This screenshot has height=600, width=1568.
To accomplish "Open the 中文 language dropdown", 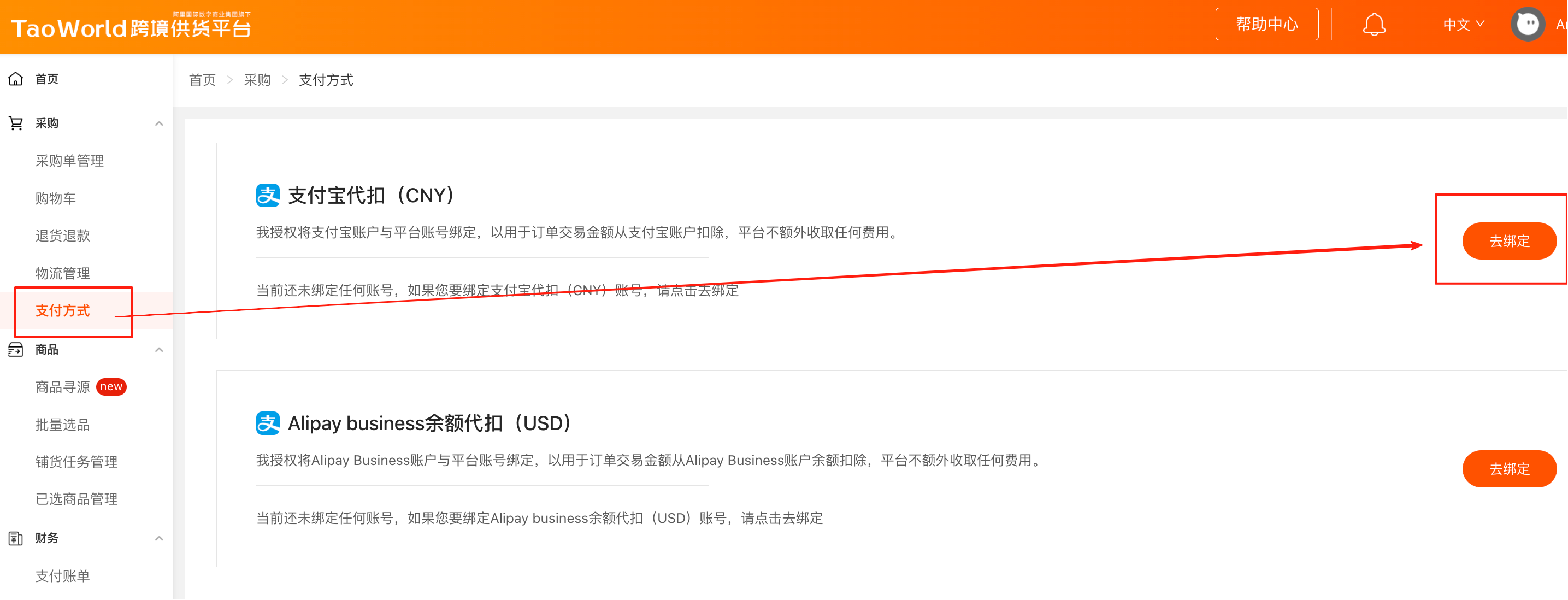I will pyautogui.click(x=1463, y=25).
